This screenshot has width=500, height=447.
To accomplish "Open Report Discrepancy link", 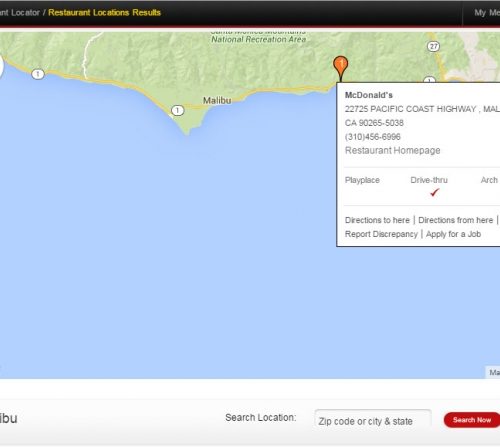I will 381,234.
